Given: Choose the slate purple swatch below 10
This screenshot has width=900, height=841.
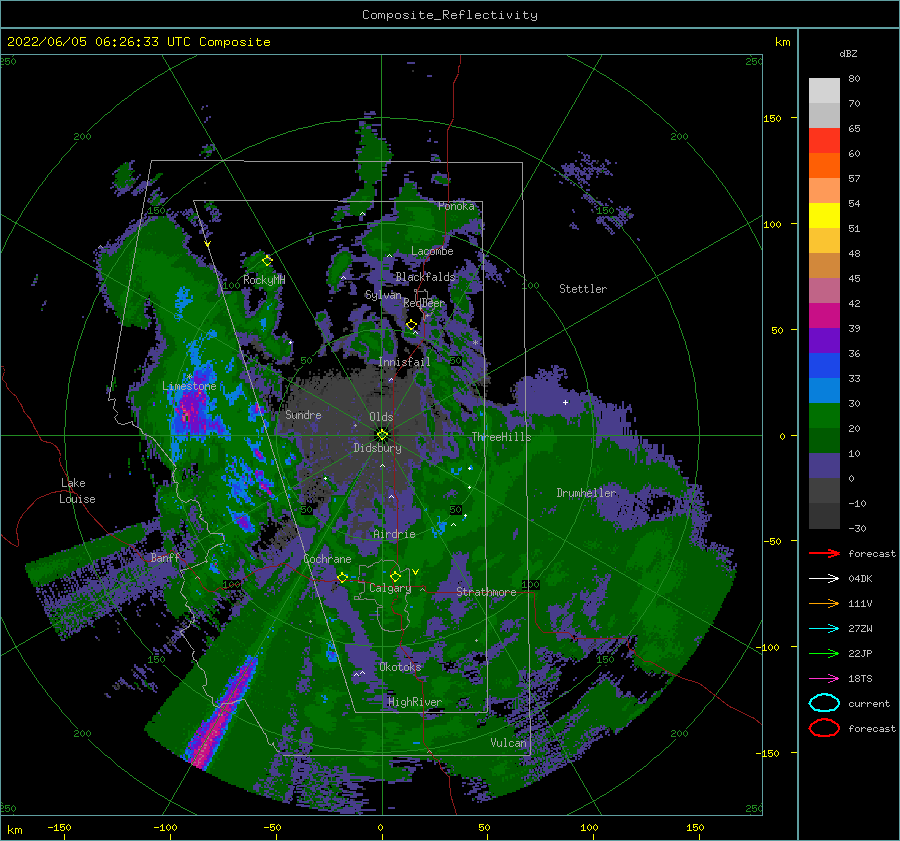Looking at the screenshot, I should [x=824, y=466].
